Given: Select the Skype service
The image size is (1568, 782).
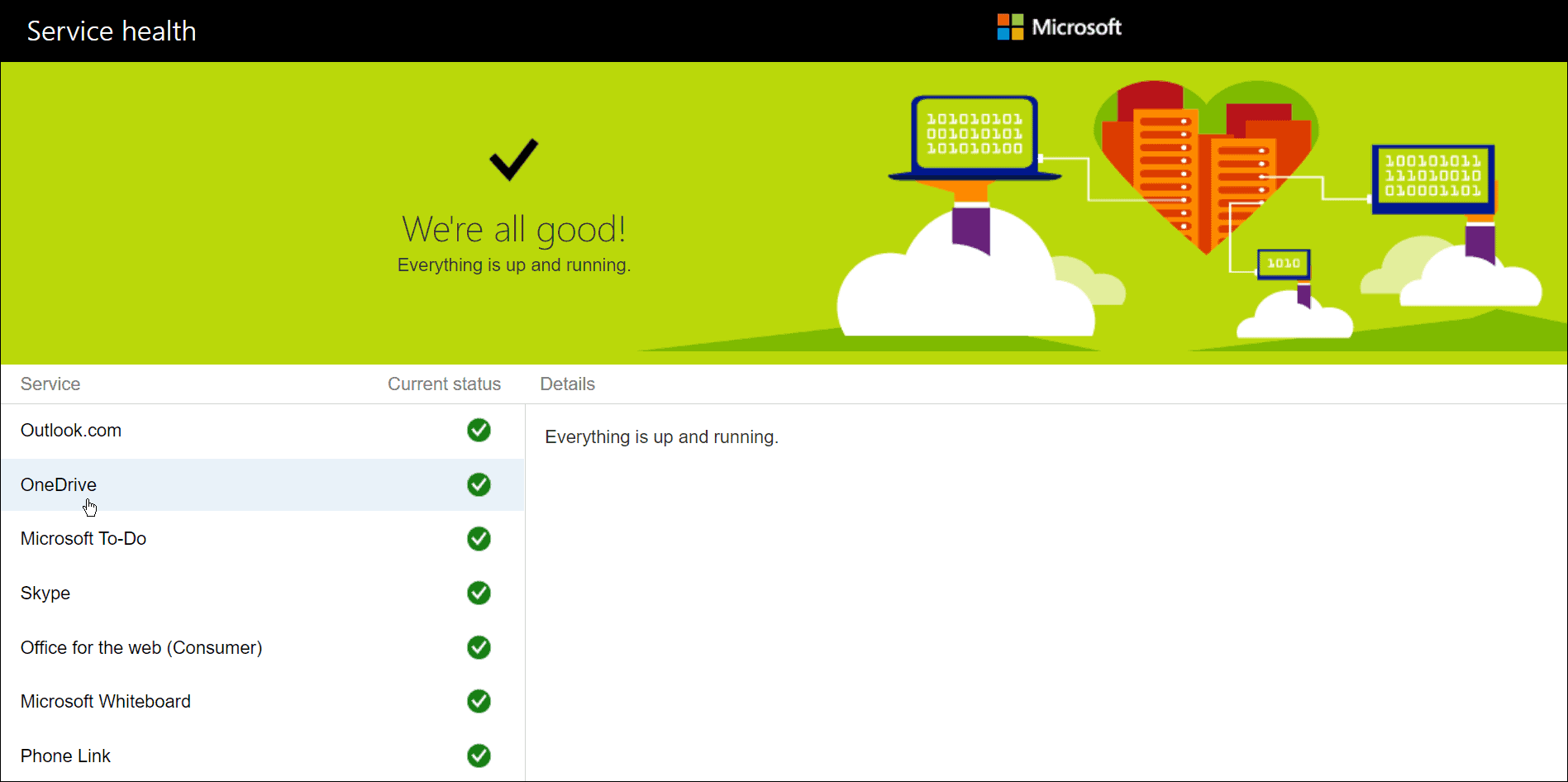Looking at the screenshot, I should (263, 593).
